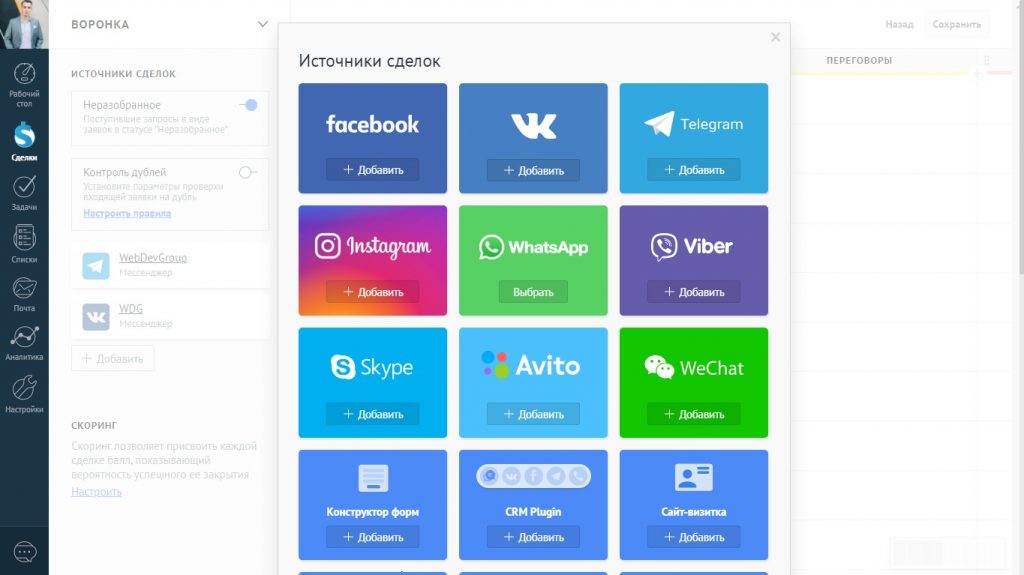Image resolution: width=1024 pixels, height=575 pixels.
Task: Click Выбрать on the WhatsApp card
Action: (x=533, y=292)
